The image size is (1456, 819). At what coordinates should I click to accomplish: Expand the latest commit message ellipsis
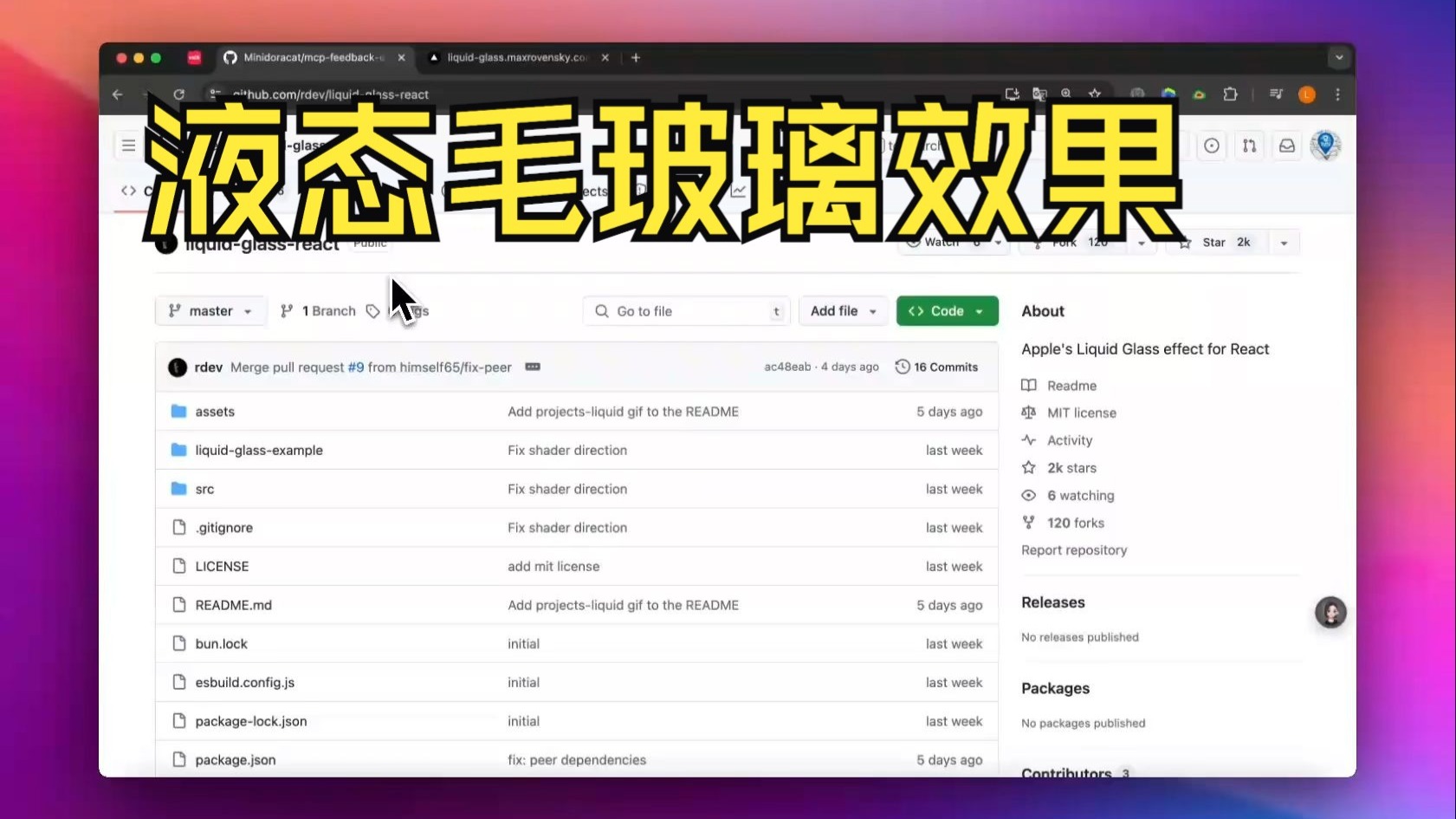(533, 367)
